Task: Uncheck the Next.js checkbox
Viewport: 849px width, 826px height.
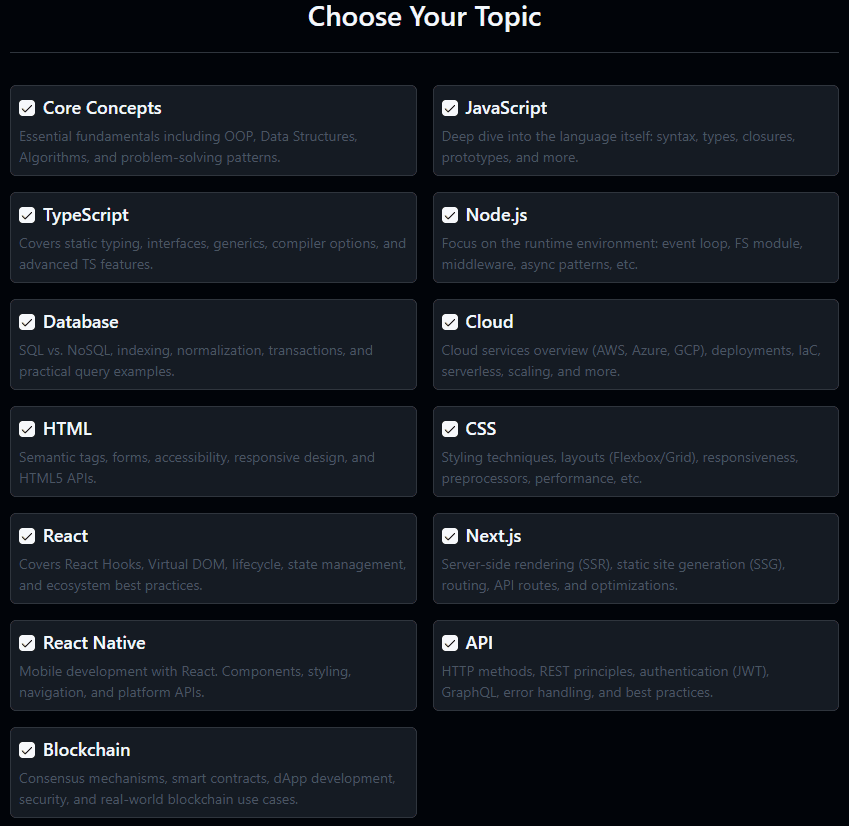Action: [x=450, y=535]
